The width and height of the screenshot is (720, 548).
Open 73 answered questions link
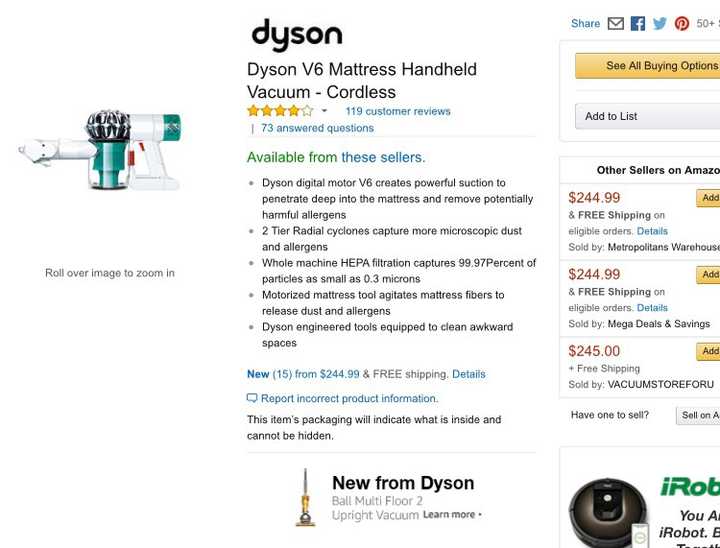[x=317, y=128]
